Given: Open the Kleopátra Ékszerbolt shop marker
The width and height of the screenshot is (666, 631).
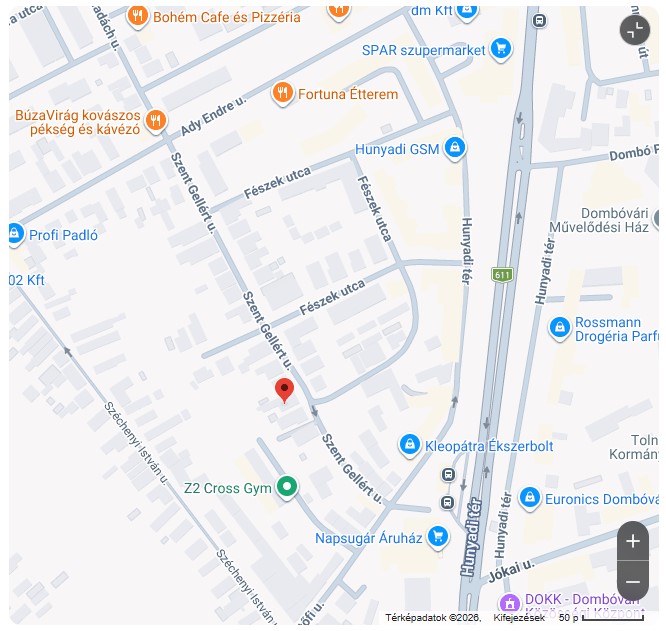Looking at the screenshot, I should 410,445.
